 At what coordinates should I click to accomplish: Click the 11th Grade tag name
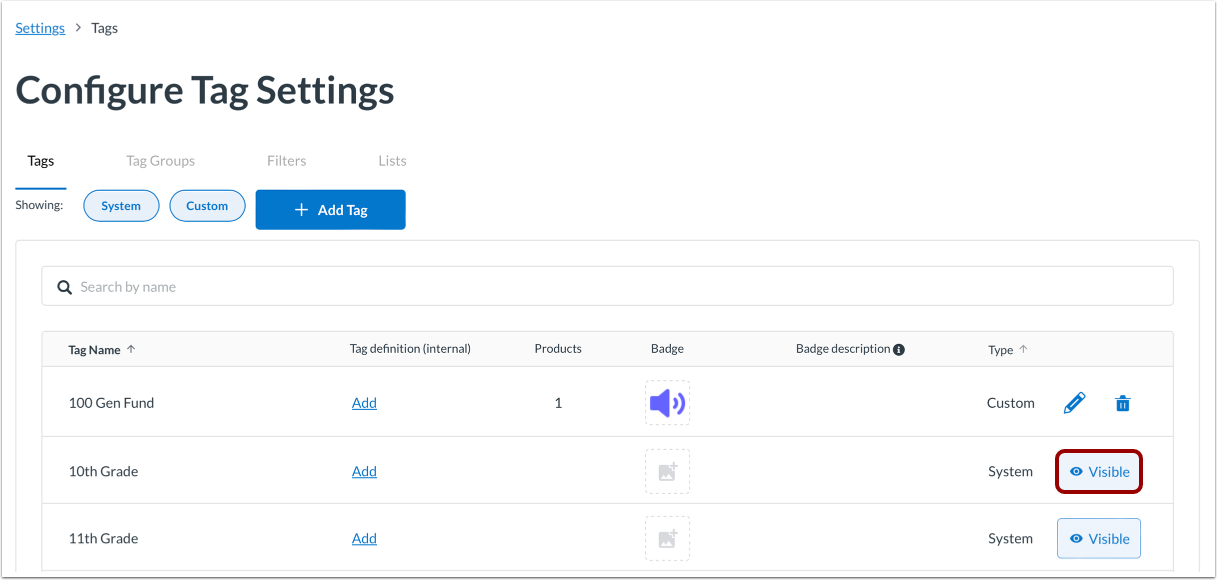(103, 538)
